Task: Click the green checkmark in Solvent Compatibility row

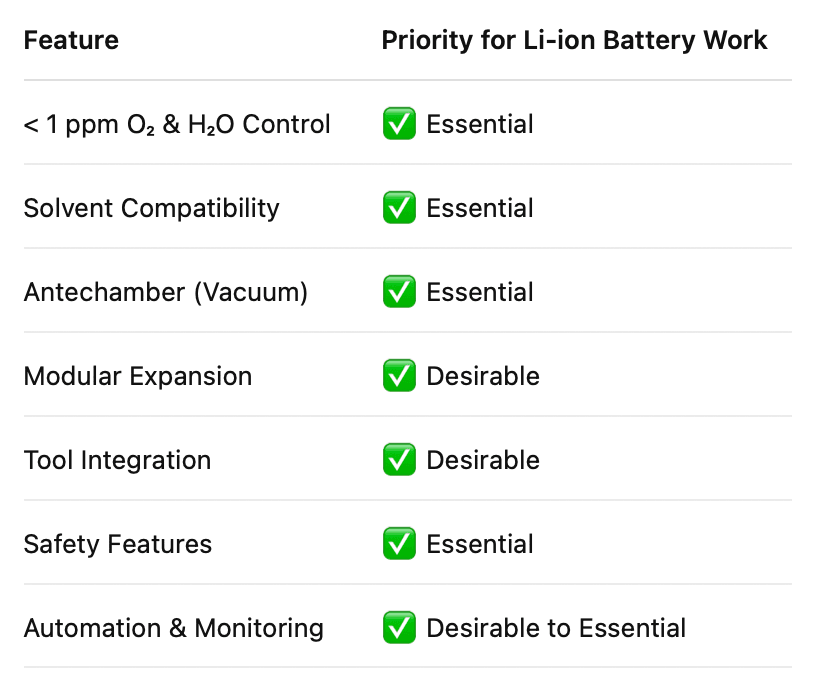Action: 399,208
